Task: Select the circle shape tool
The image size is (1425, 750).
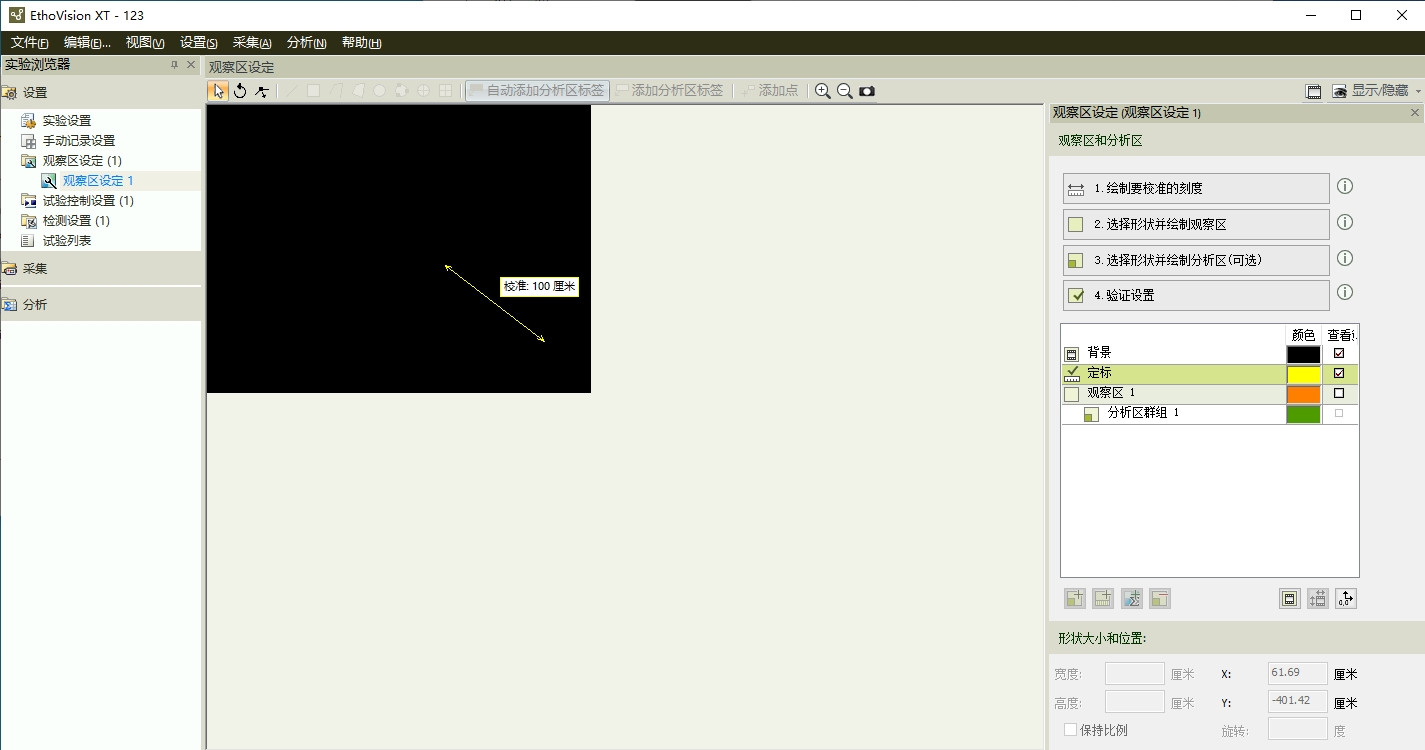Action: 380,91
